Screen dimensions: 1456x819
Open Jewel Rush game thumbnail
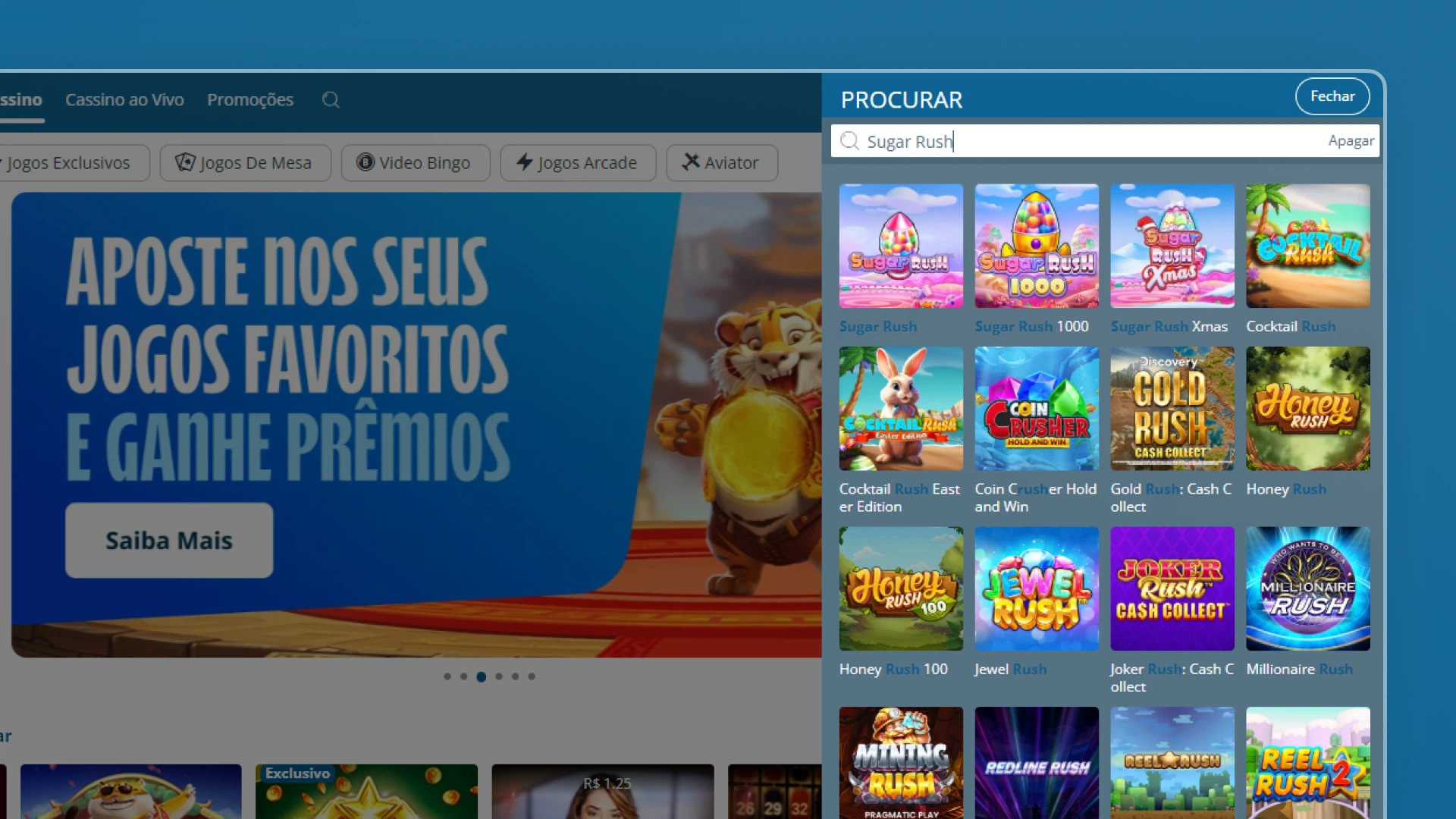[1037, 588]
